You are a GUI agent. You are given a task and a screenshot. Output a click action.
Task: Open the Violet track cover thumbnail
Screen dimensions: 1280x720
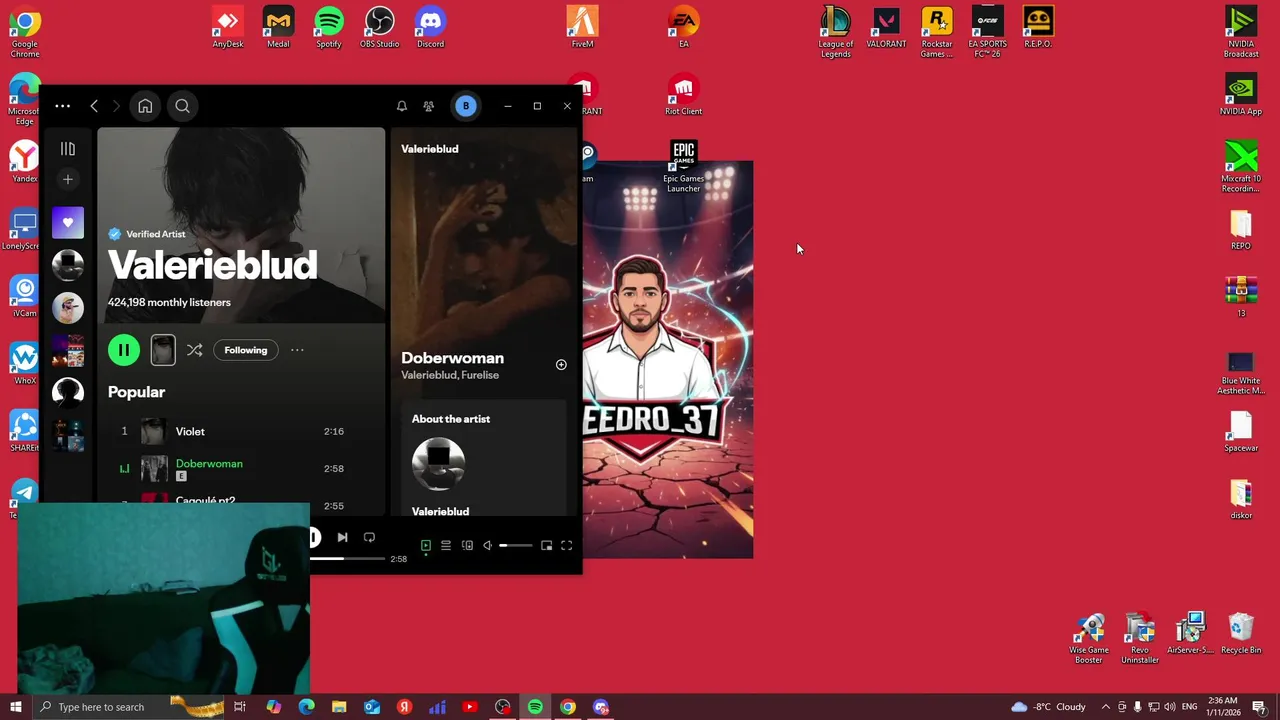154,431
